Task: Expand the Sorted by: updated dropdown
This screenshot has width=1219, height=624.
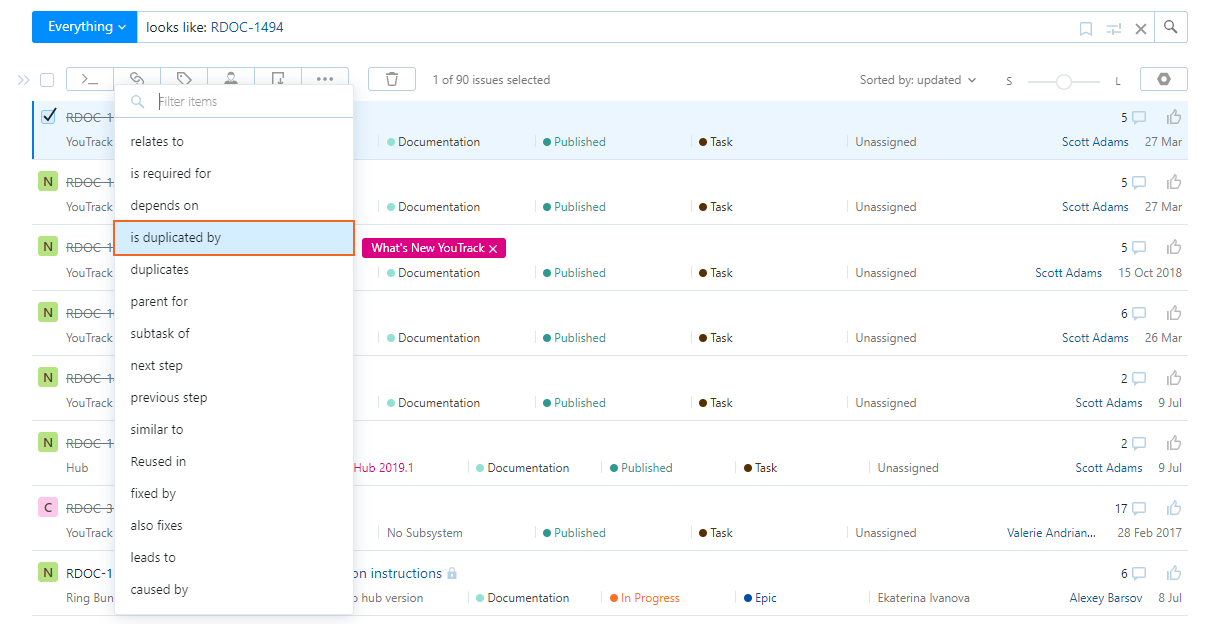Action: coord(918,80)
